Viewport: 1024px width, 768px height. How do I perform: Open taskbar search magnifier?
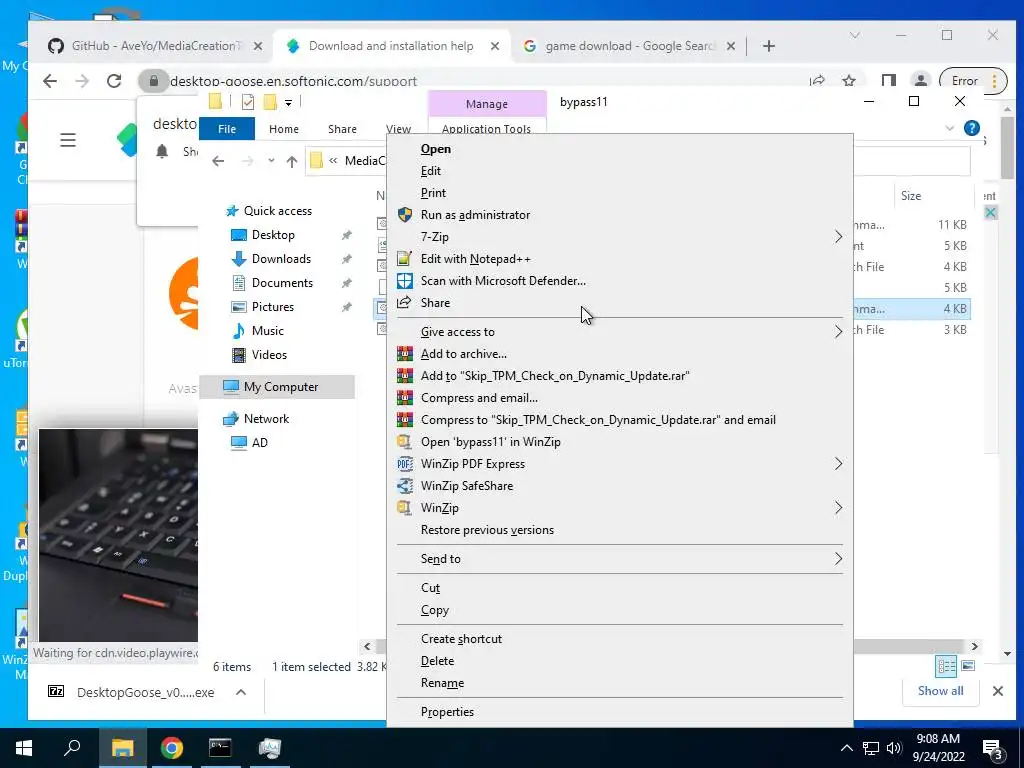point(72,748)
